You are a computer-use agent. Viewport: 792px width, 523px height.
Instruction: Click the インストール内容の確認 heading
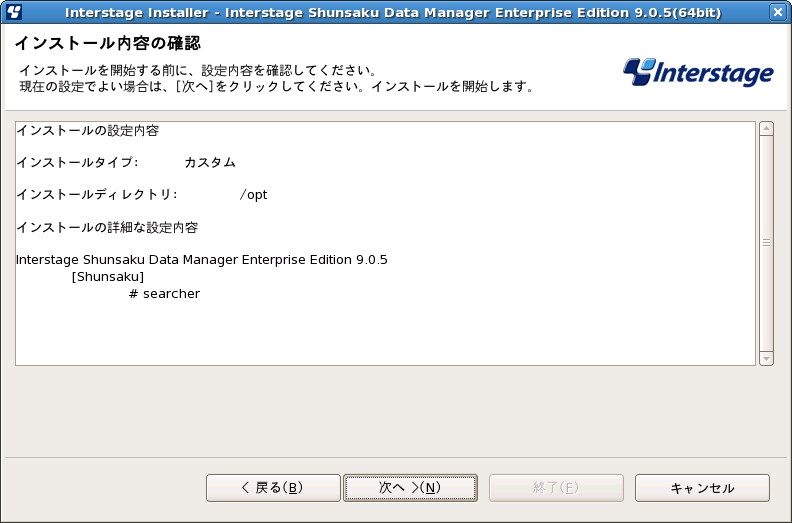click(x=107, y=43)
